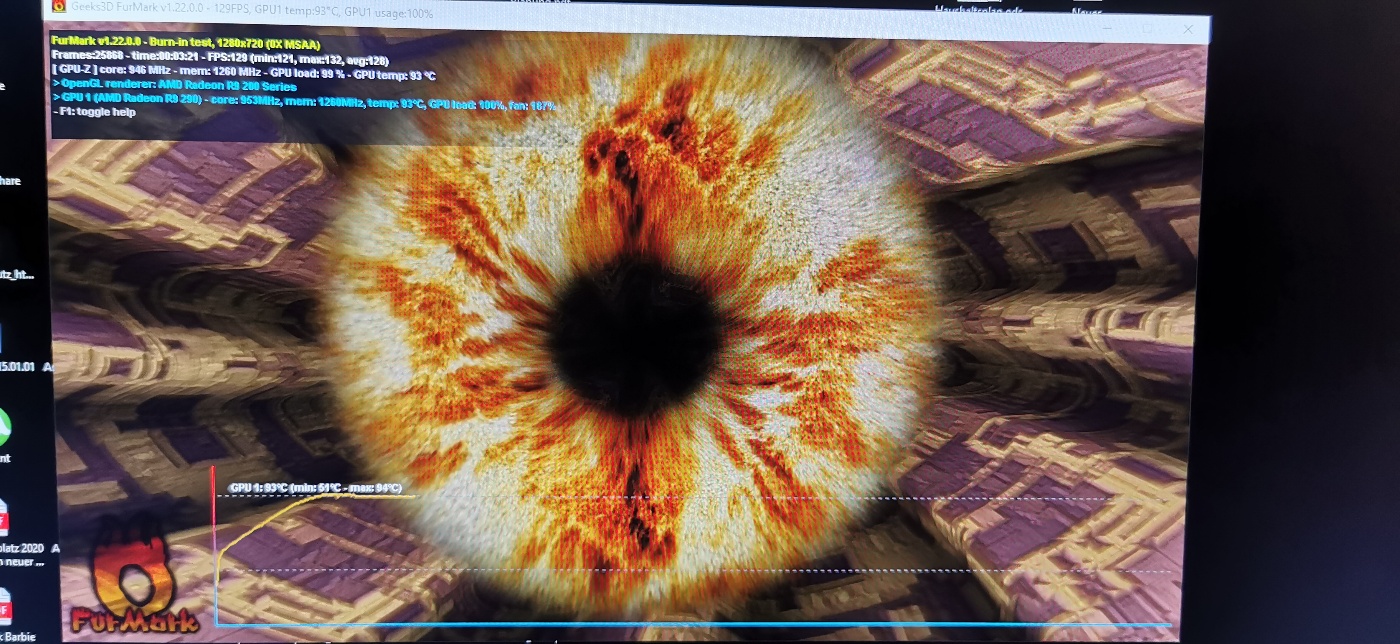Click the 'GPU 1: 93°C' temperature graph label
1400x644 pixels.
click(x=316, y=488)
